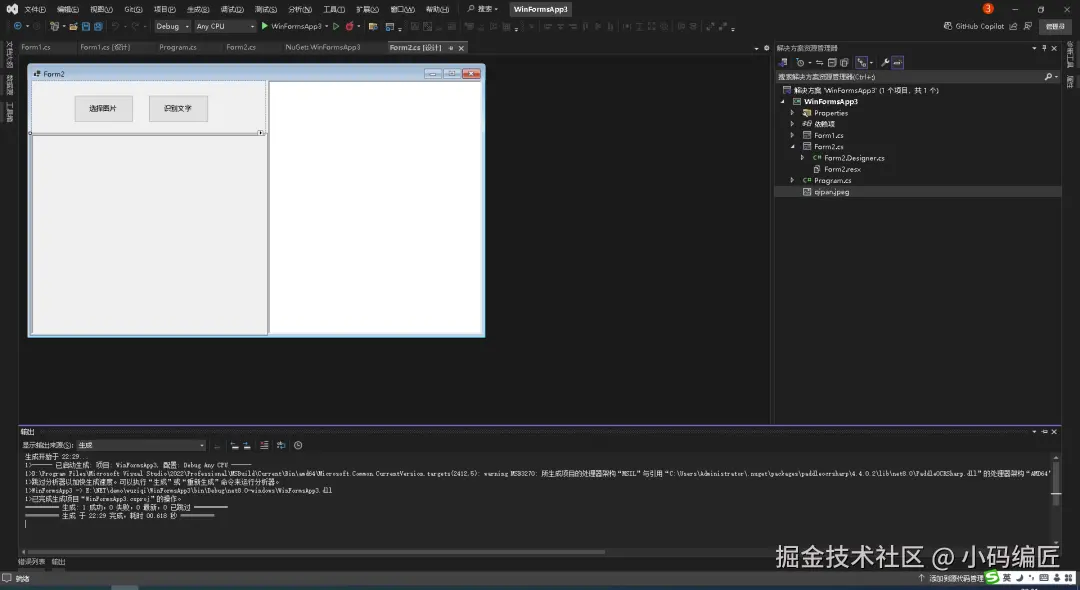Click Start Without Debugging outline play icon
Screen dimensions: 1080x590
tap(336, 26)
